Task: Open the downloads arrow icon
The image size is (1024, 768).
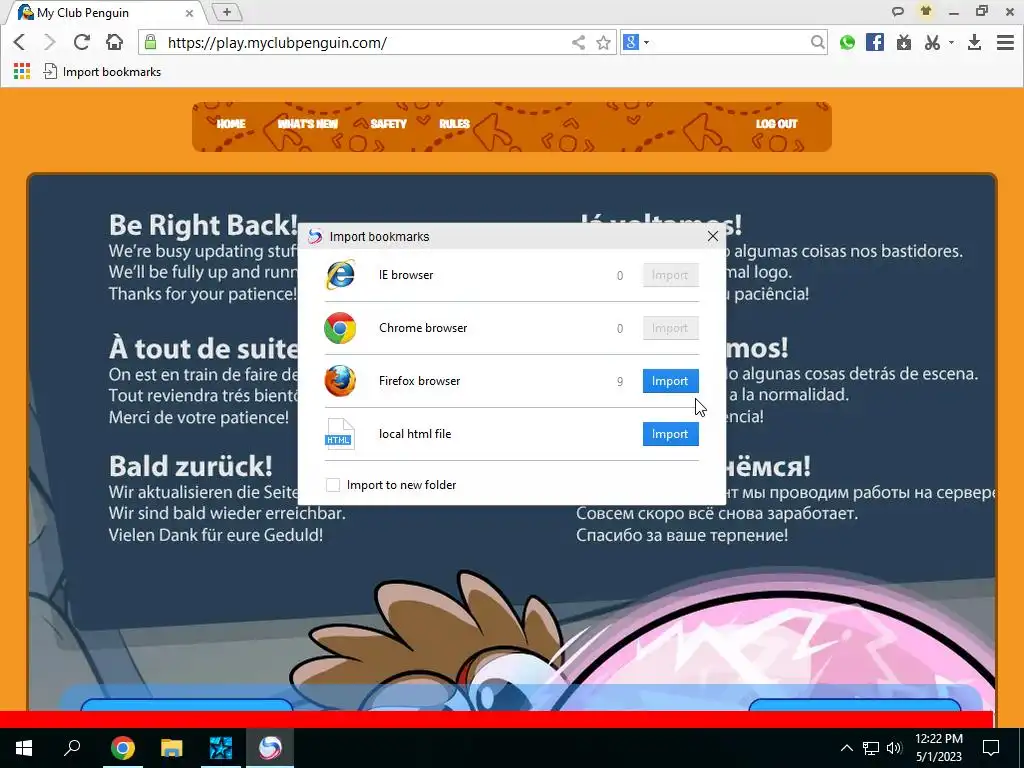Action: [x=974, y=42]
